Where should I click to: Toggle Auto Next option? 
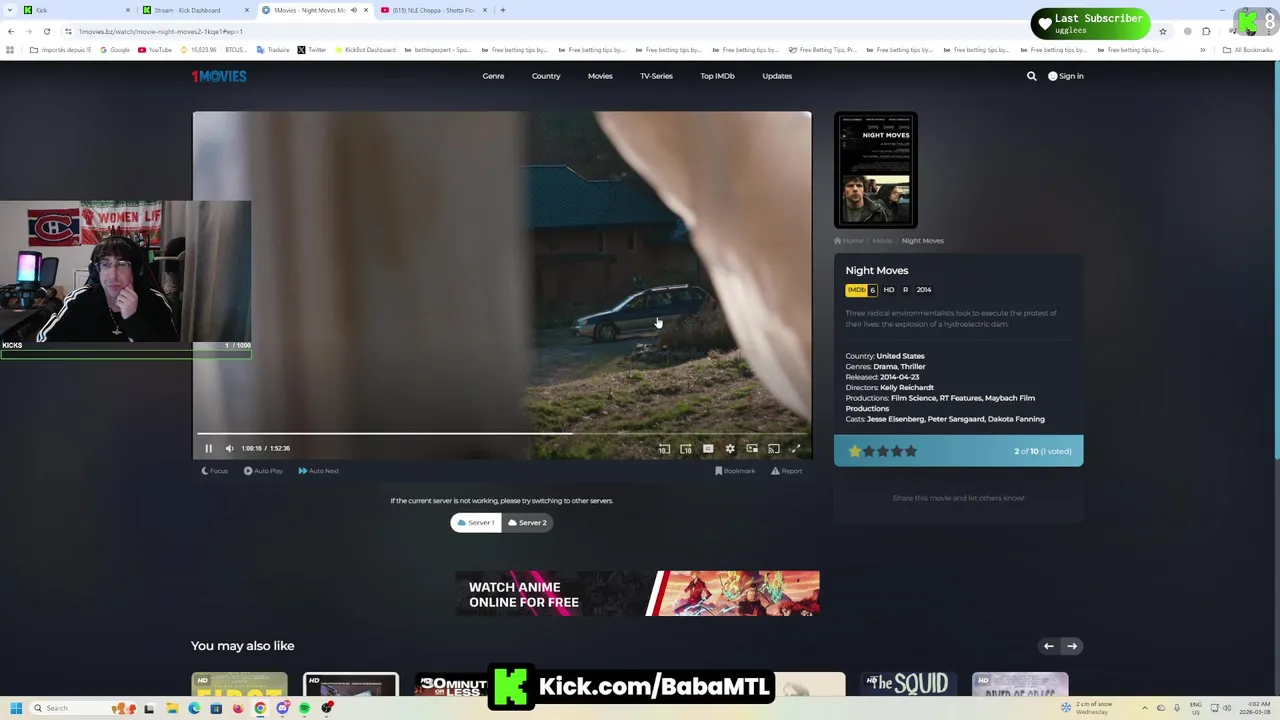(318, 471)
